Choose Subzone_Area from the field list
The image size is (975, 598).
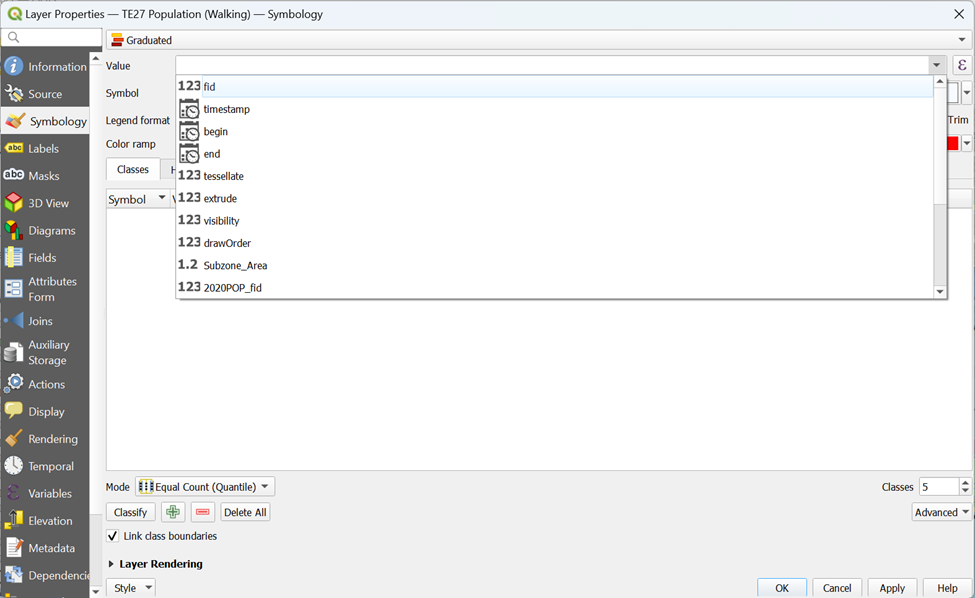[235, 265]
